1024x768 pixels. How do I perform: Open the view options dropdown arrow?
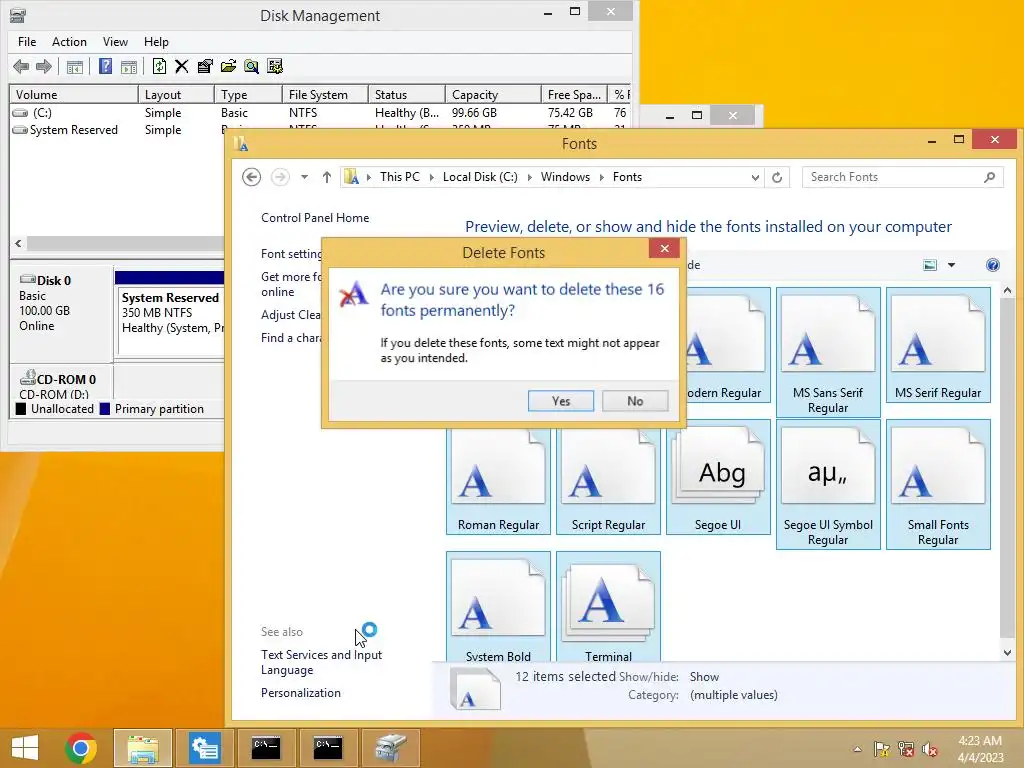tap(952, 265)
